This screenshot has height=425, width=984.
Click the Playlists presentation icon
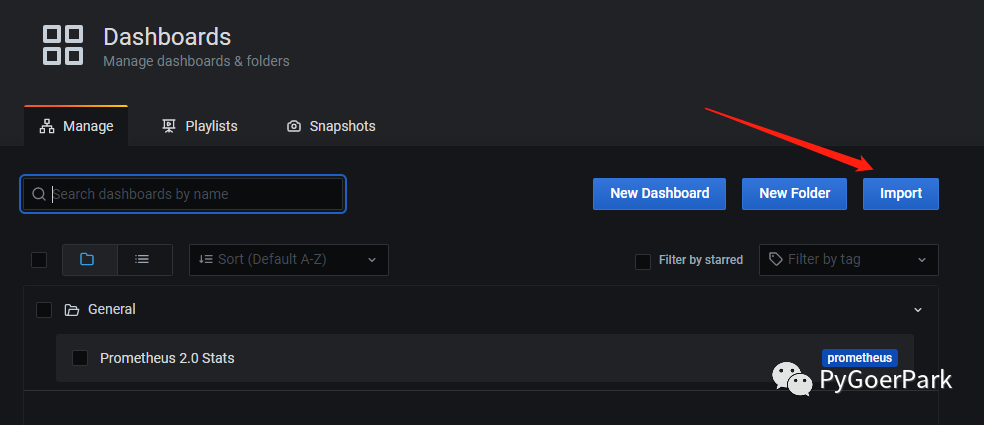[x=168, y=126]
